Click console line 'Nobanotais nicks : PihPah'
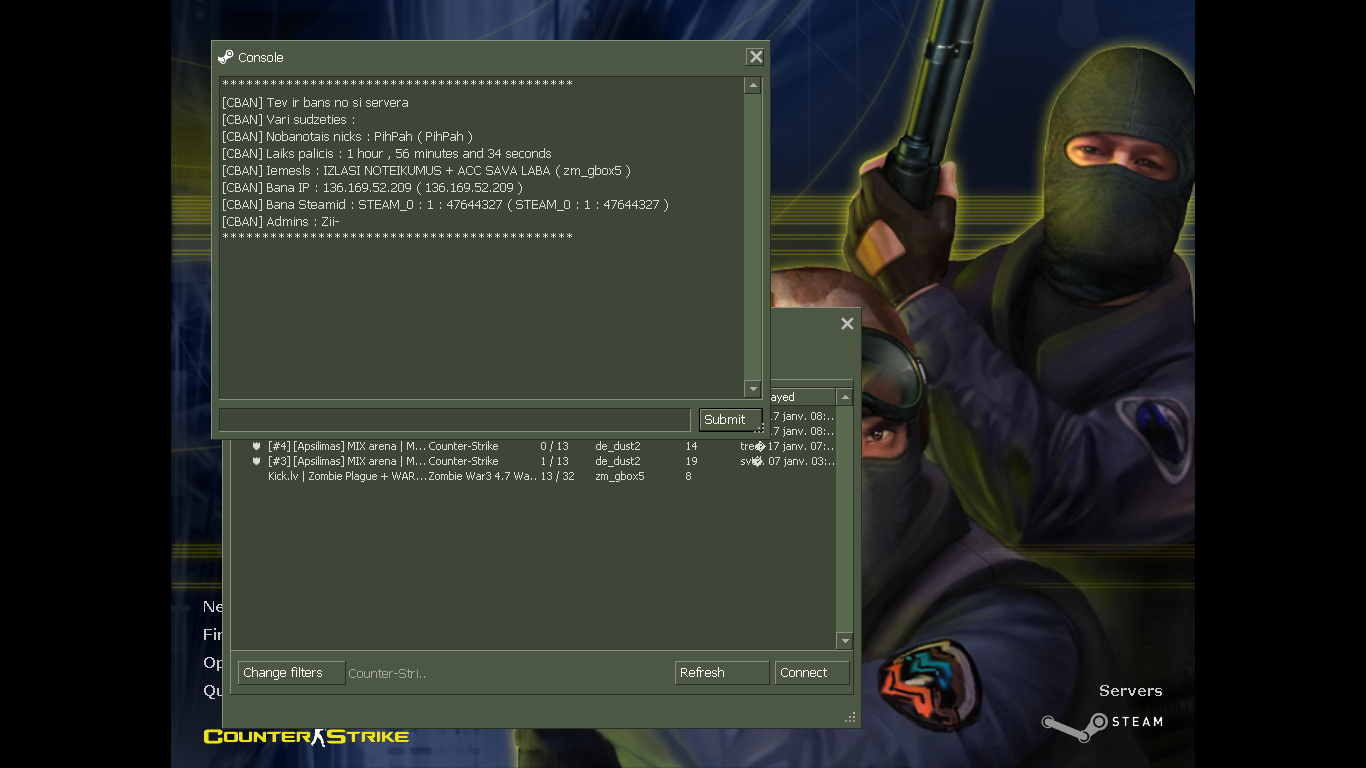Screen dimensions: 1366x768 coord(347,136)
